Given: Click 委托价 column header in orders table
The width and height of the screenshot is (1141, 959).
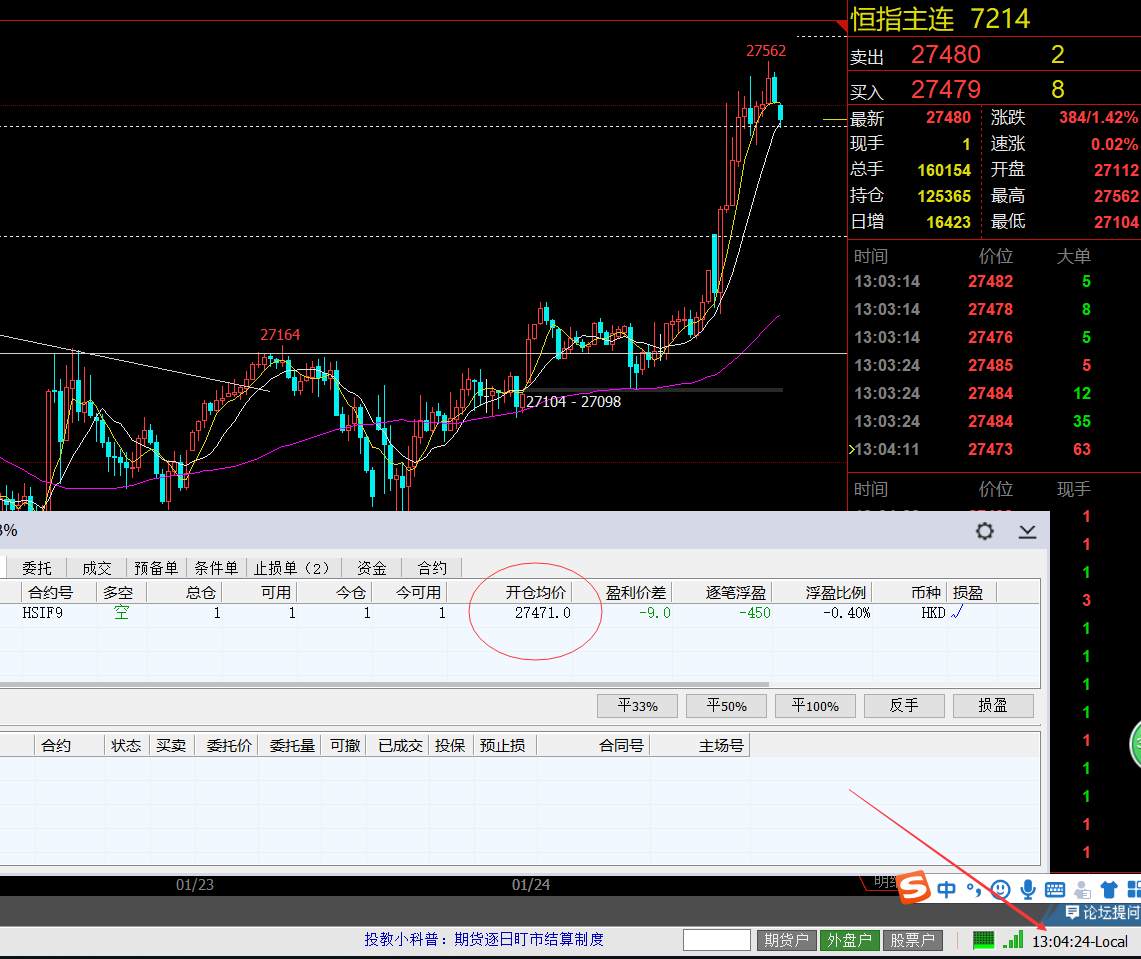Looking at the screenshot, I should tap(228, 745).
